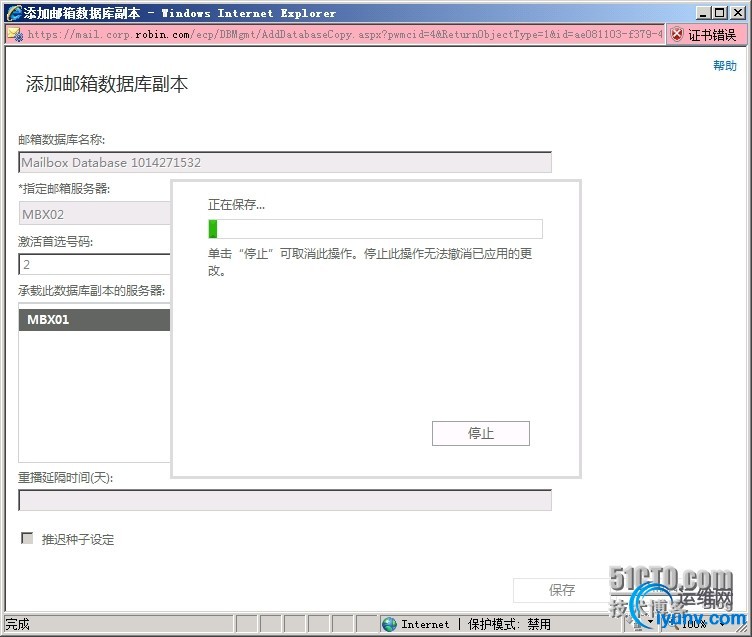Open the 帮助 help link
Image resolution: width=752 pixels, height=637 pixels.
(x=725, y=65)
